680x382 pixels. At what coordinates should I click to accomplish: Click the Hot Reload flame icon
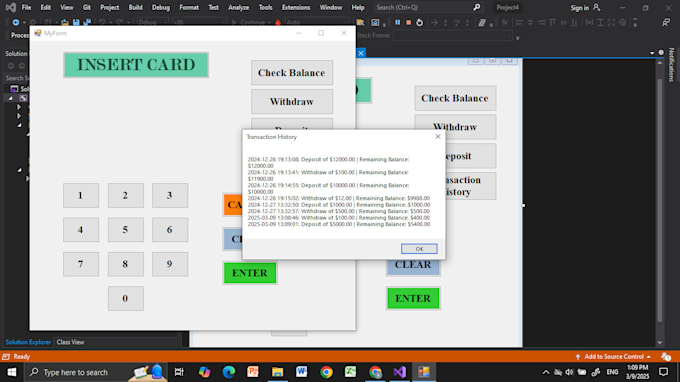click(278, 22)
